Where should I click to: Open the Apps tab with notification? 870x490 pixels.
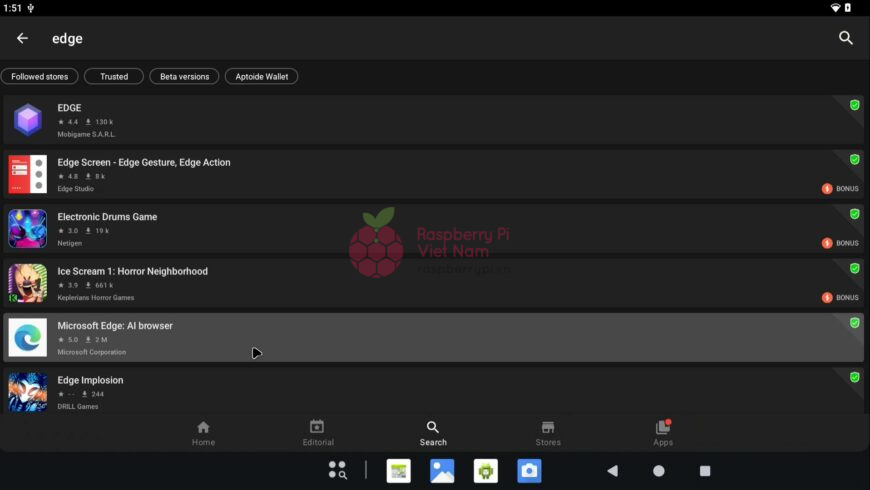tap(663, 433)
